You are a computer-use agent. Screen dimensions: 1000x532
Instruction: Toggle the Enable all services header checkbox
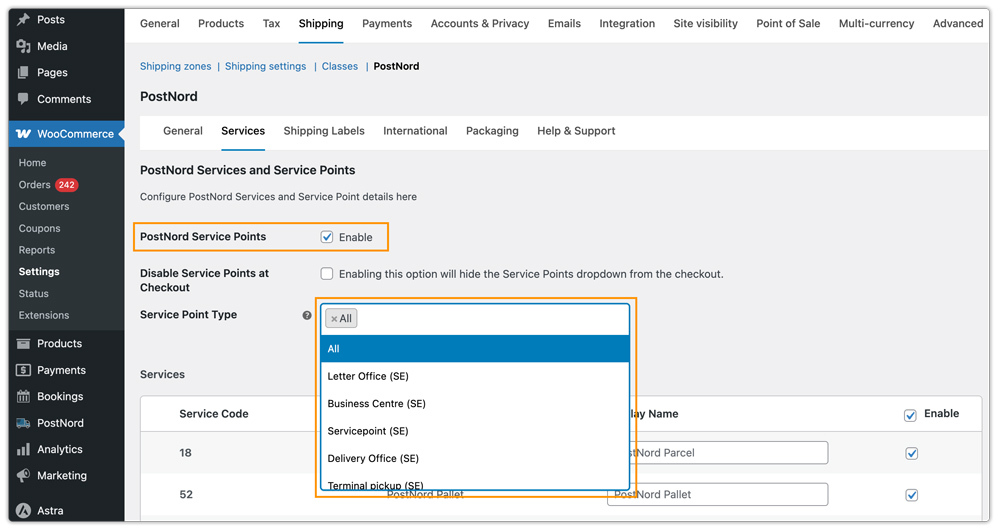(910, 415)
